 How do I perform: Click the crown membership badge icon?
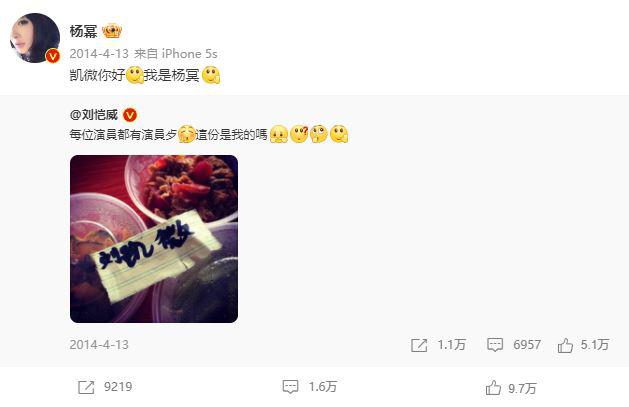click(112, 31)
